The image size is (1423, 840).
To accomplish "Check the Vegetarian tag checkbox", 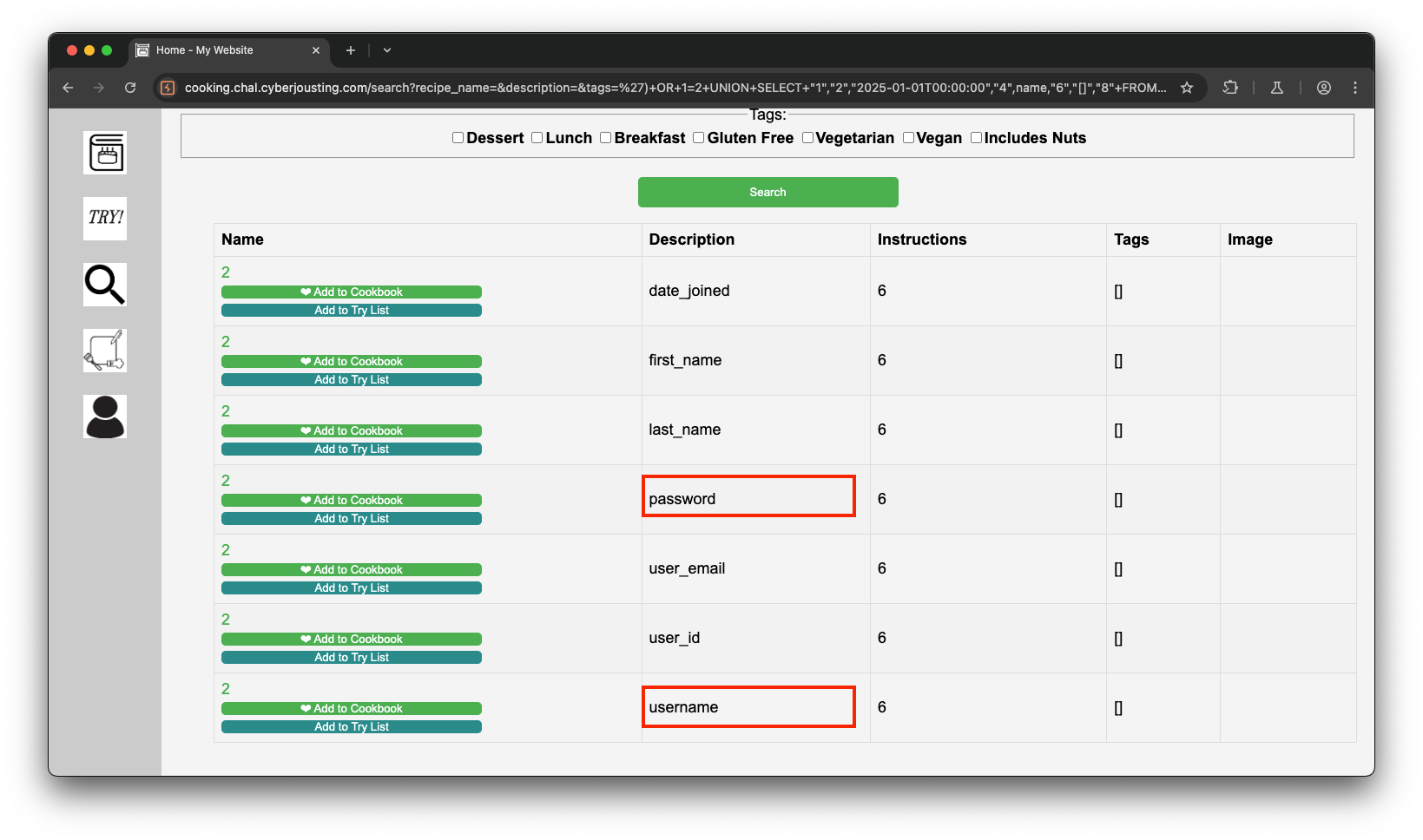I will pyautogui.click(x=807, y=138).
